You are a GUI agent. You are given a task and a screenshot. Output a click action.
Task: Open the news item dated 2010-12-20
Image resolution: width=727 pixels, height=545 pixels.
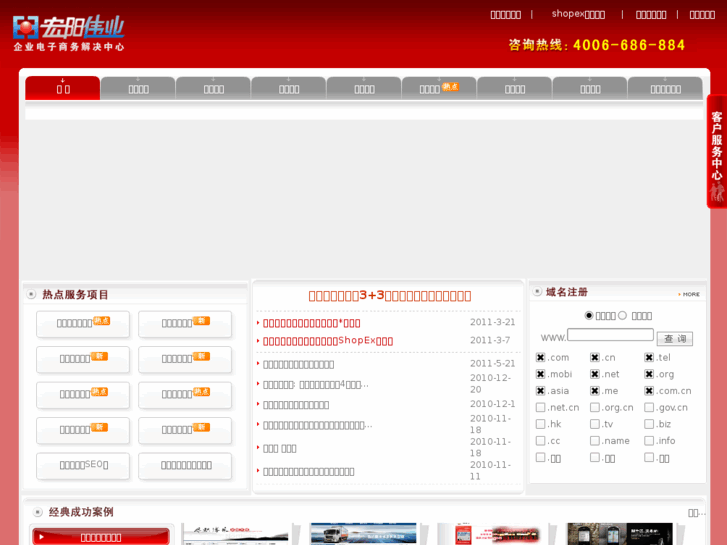point(315,385)
